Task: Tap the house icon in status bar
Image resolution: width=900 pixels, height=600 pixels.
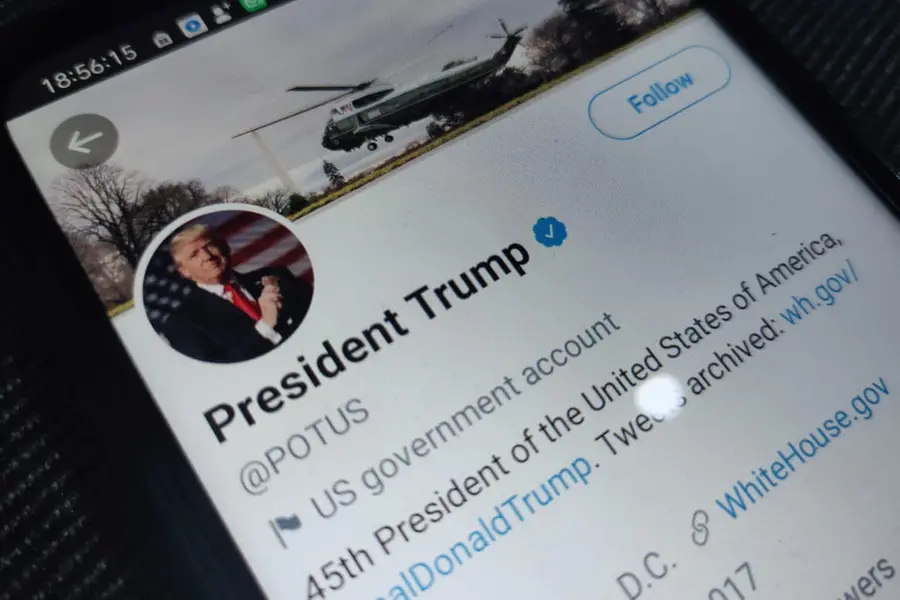Action: pos(162,40)
